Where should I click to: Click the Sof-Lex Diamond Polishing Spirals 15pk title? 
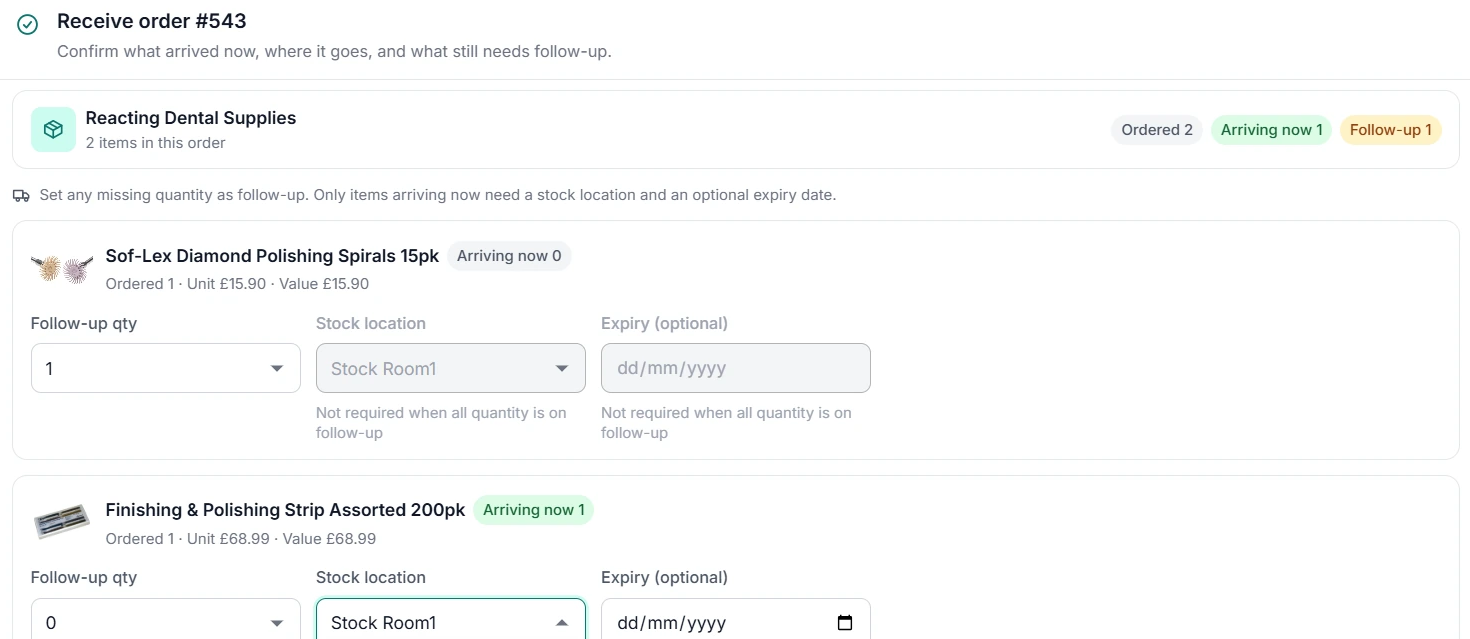(x=272, y=256)
